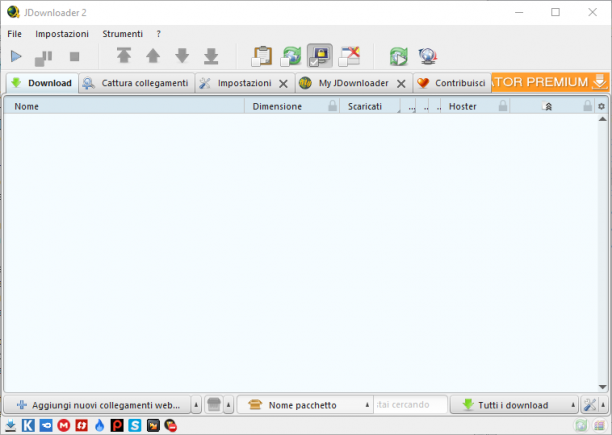This screenshot has width=612, height=435.
Task: Click the search text input field
Action: click(410, 405)
